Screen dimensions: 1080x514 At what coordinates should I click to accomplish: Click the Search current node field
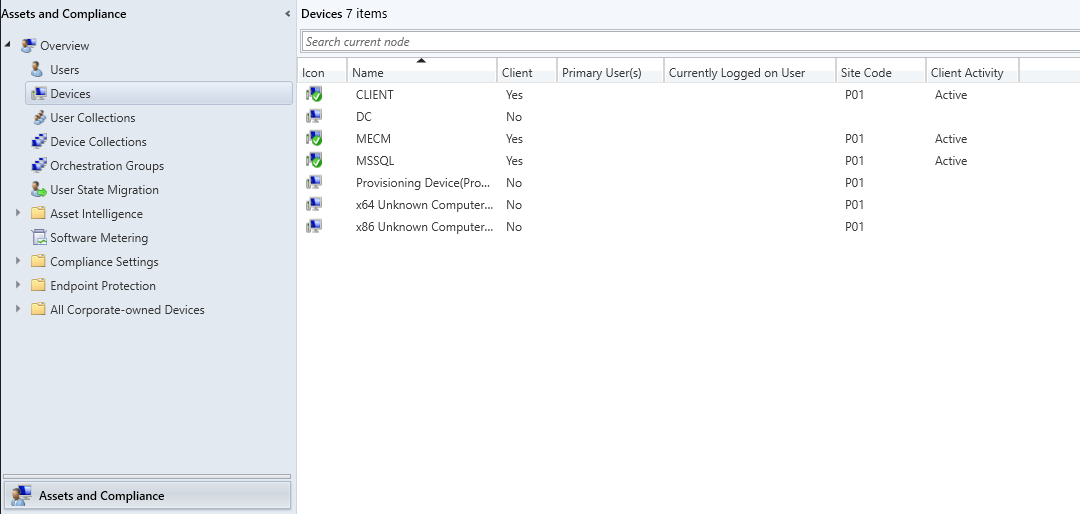click(690, 42)
